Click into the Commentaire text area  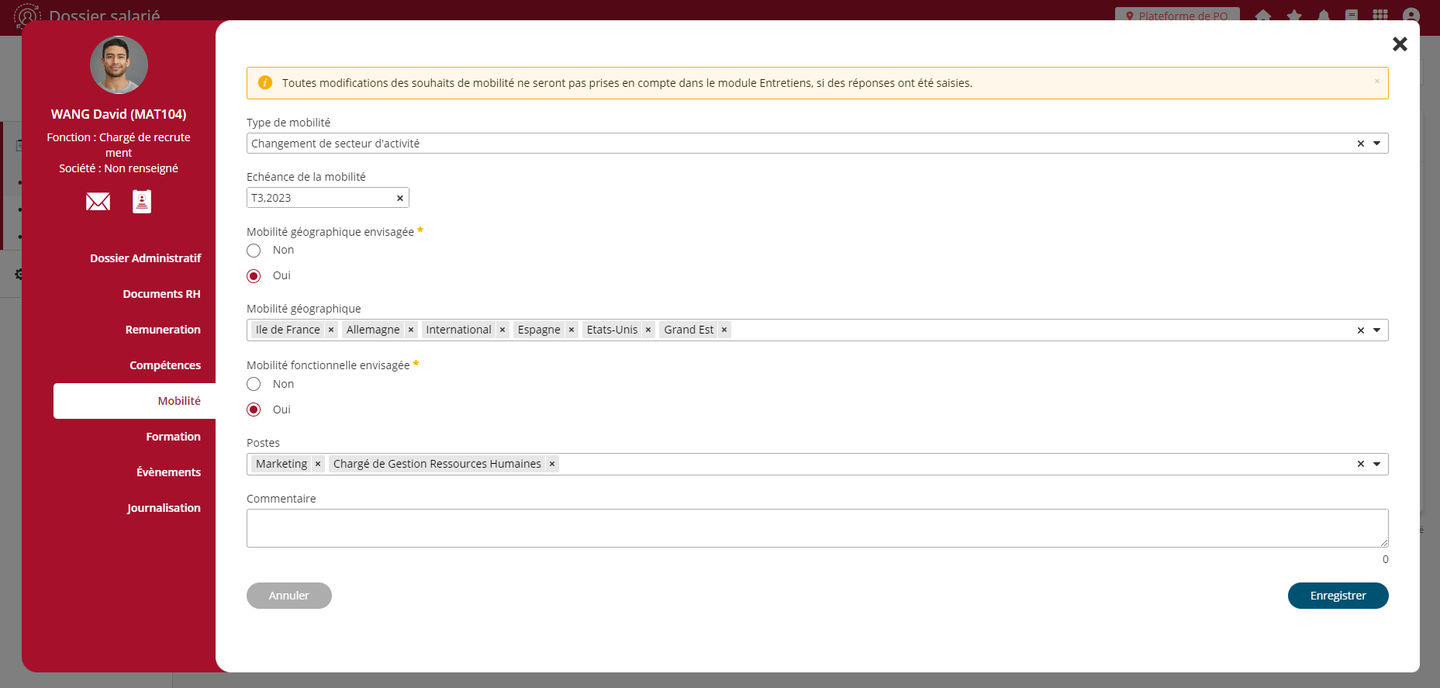tap(817, 528)
